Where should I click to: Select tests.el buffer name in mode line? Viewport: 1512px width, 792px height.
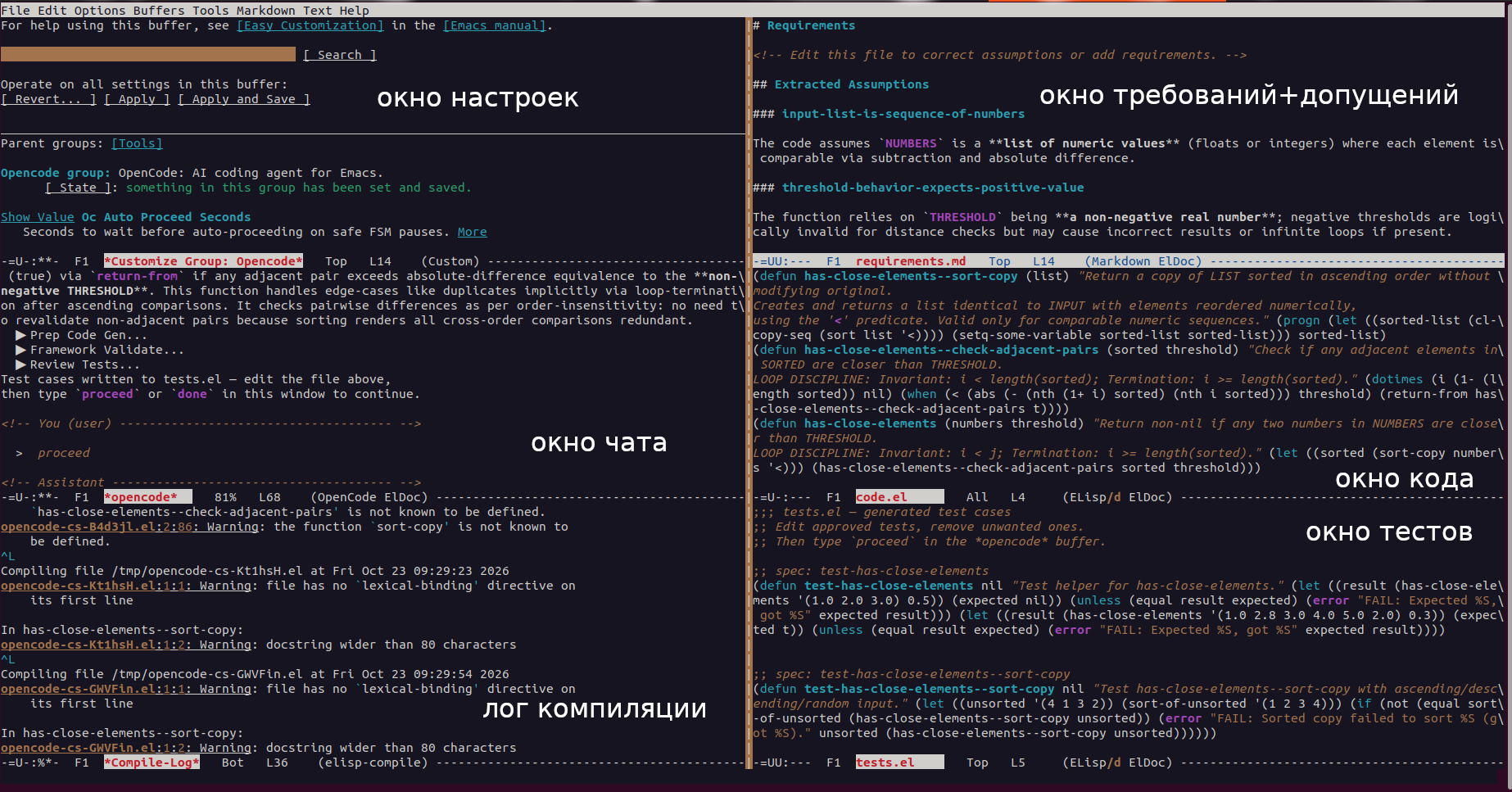click(885, 763)
